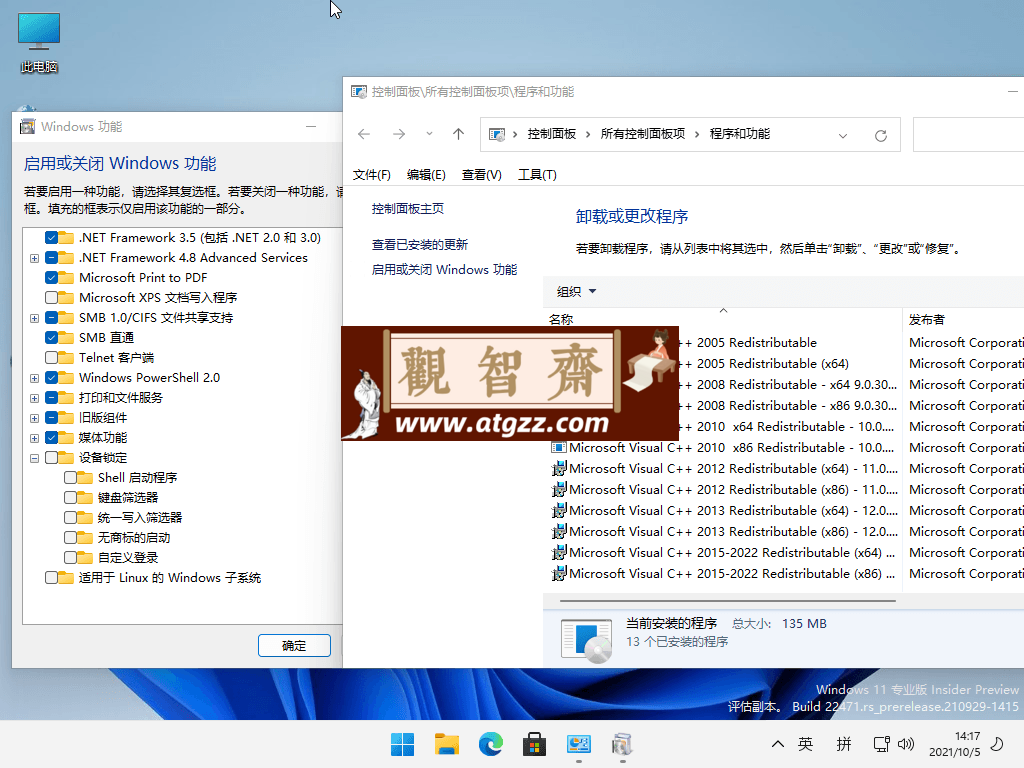
Task: Go up one level in Control Panel
Action: (x=458, y=134)
